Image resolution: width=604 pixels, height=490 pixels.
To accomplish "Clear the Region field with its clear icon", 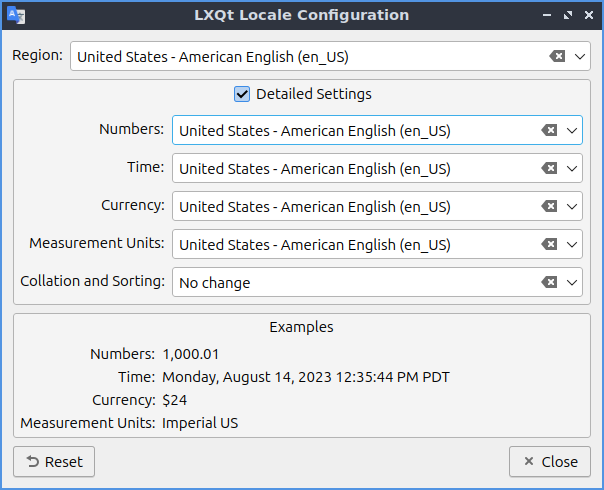I will tap(557, 57).
